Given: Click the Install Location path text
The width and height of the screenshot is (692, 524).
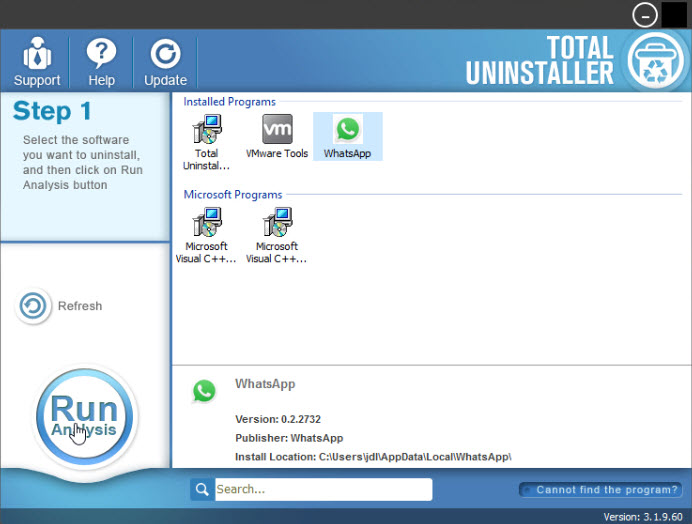Looking at the screenshot, I should pos(373,457).
